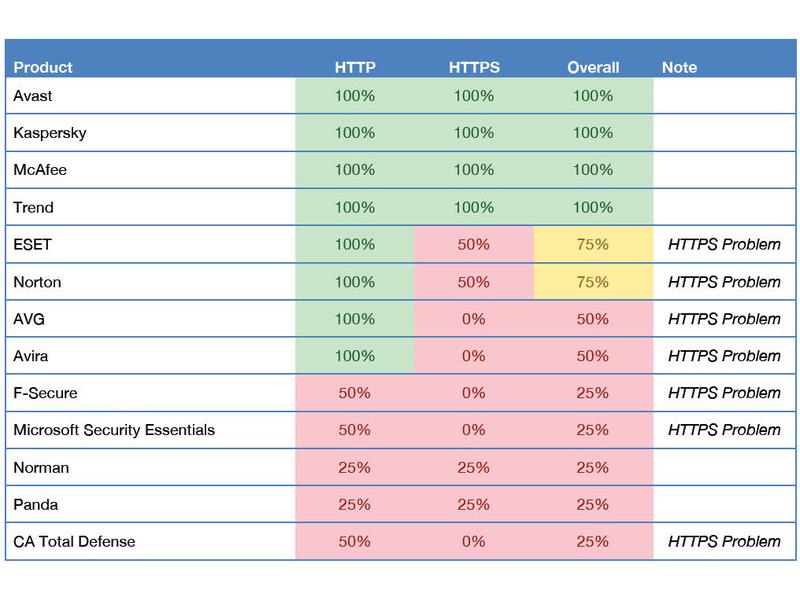Click the CA Total Defense label
Screen dimensions: 800x600
74,541
